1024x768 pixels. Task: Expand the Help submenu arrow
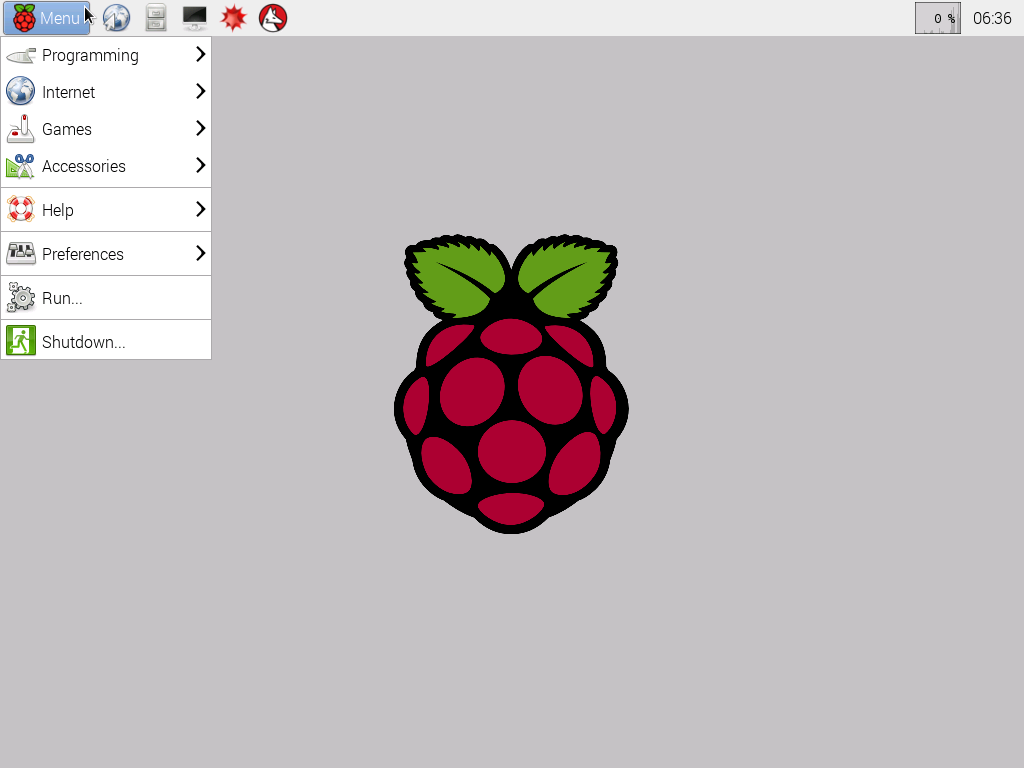click(200, 210)
